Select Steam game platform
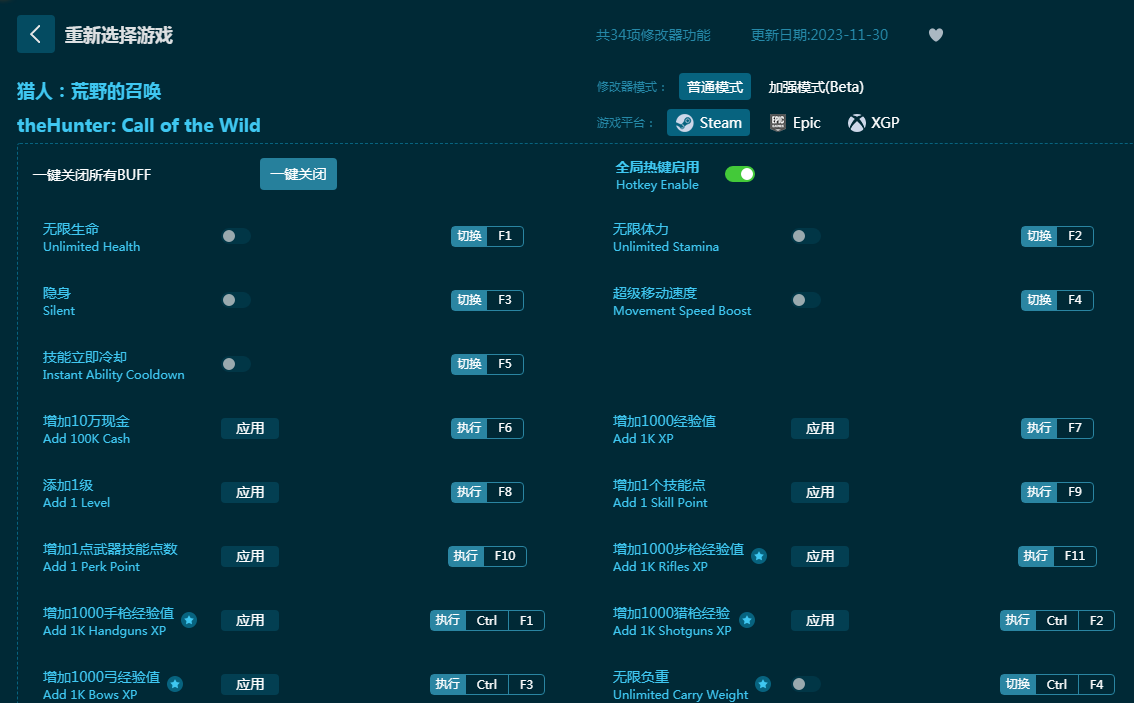This screenshot has width=1134, height=703. [x=708, y=123]
